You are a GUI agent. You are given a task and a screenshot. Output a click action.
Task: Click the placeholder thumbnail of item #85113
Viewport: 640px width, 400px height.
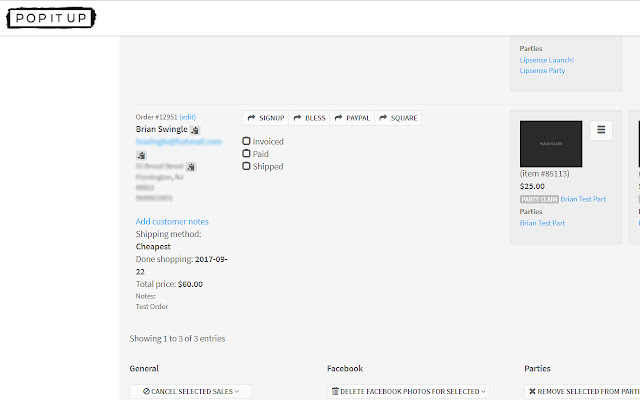pyautogui.click(x=551, y=144)
